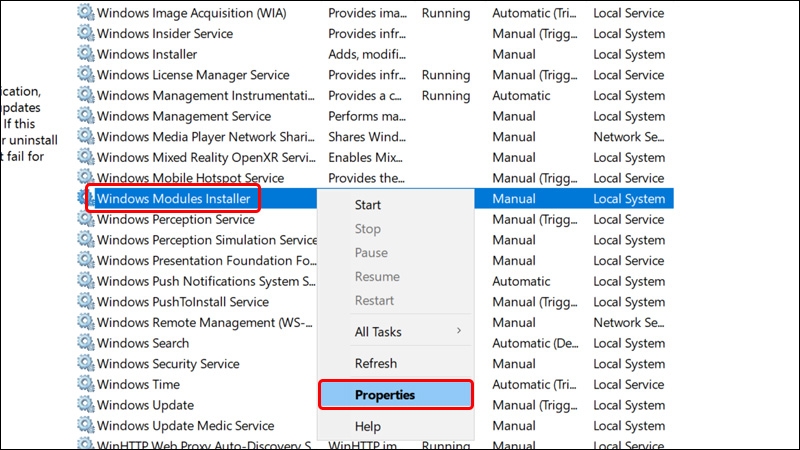Click the gear icon beside Windows PushToInstall Service
800x450 pixels.
click(86, 302)
